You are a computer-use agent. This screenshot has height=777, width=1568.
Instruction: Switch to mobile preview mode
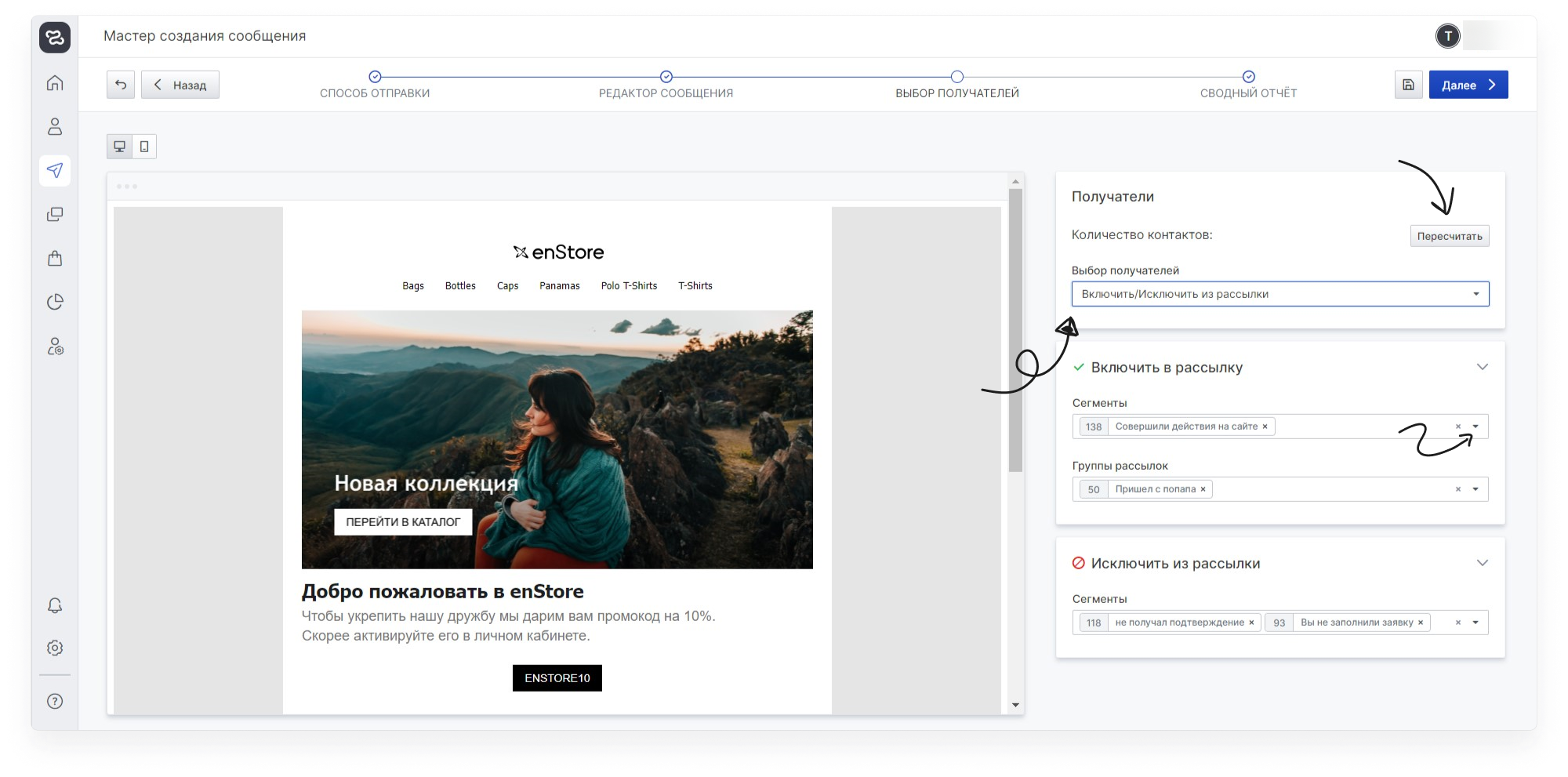tap(144, 147)
